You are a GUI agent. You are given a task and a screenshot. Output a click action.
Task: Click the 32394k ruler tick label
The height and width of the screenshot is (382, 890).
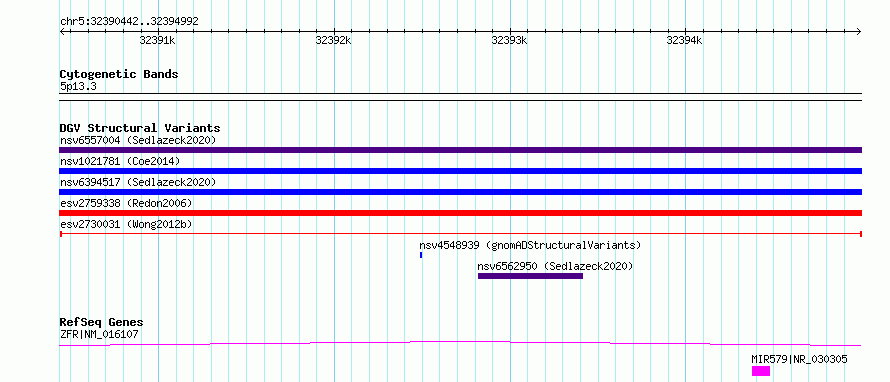click(x=685, y=40)
